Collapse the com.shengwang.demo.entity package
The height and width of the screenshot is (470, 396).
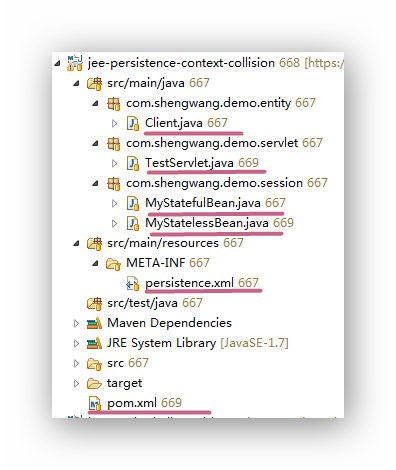pyautogui.click(x=96, y=103)
